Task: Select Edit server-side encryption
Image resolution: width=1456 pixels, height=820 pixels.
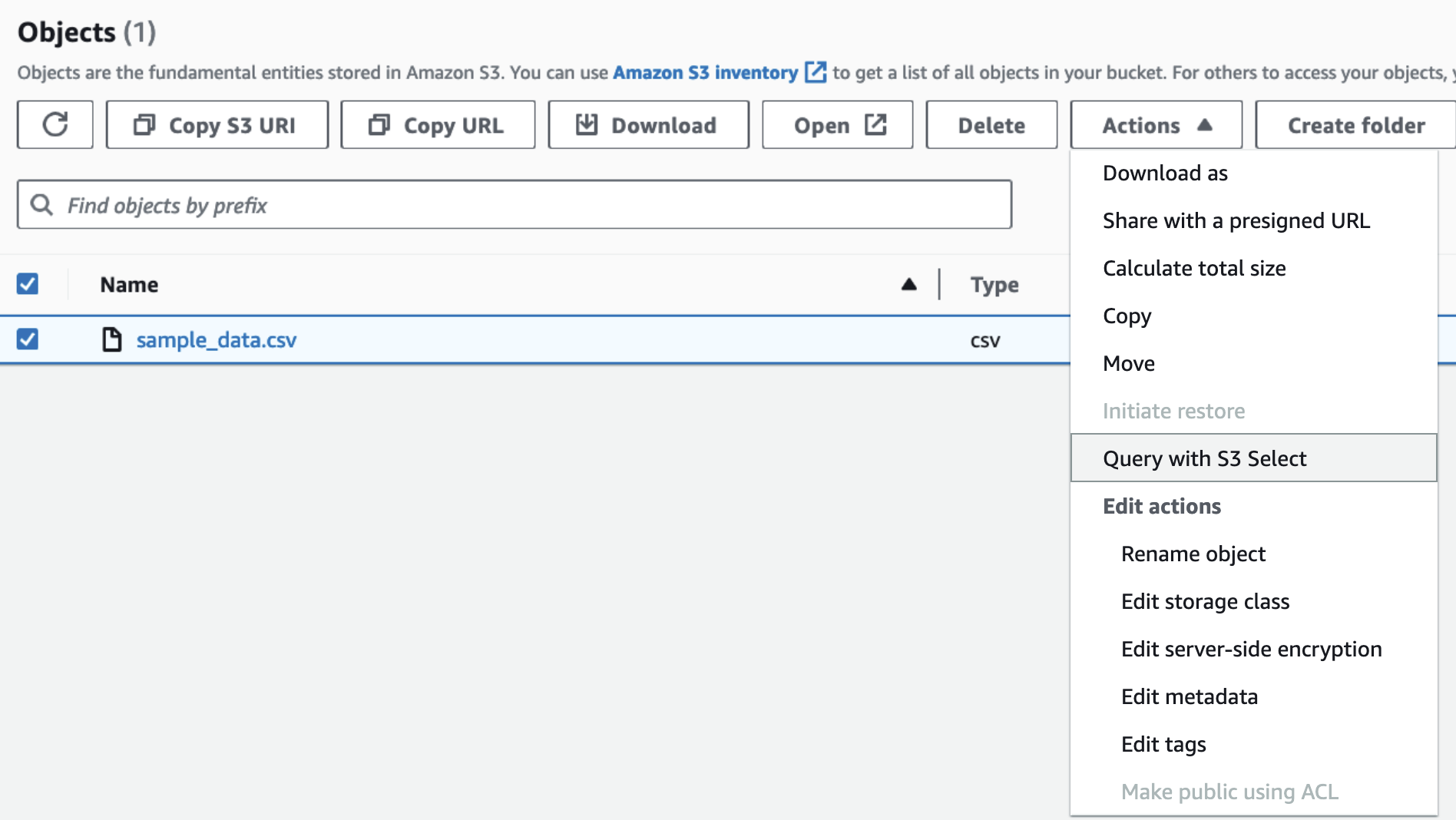Action: point(1254,649)
